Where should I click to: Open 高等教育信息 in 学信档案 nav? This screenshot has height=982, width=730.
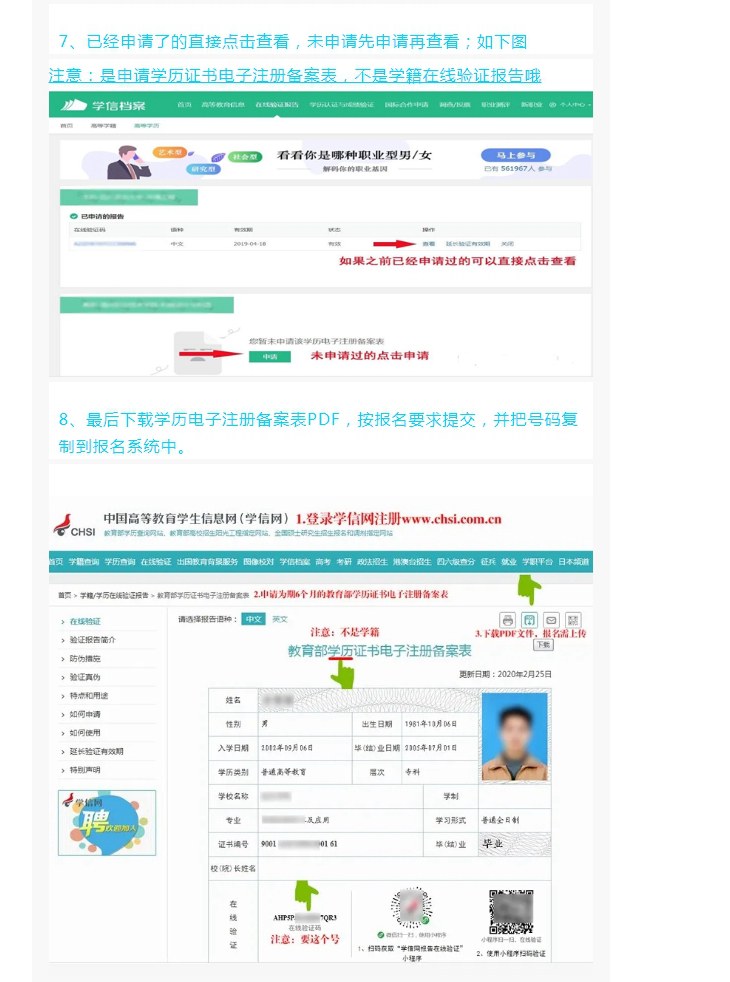[x=223, y=105]
